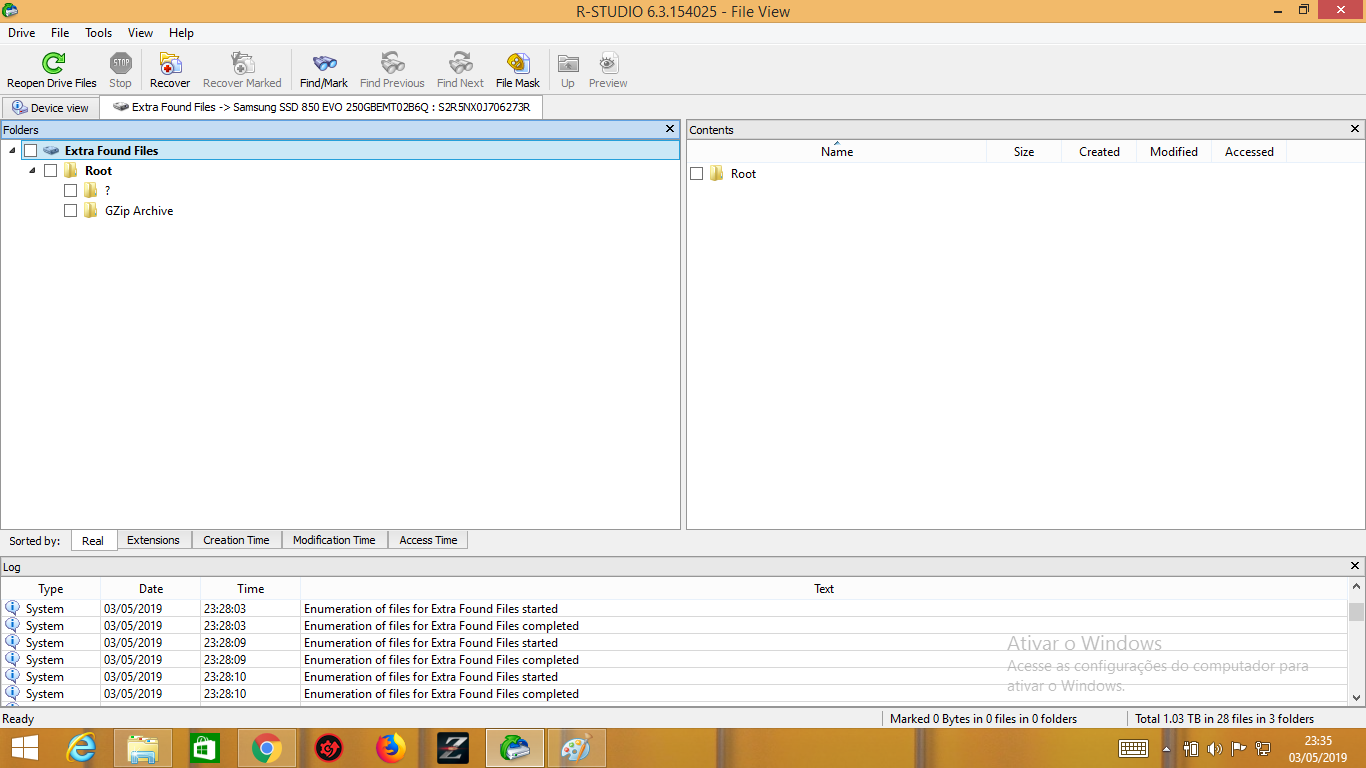Viewport: 1366px width, 768px height.
Task: Check the '?' folder checkbox
Action: (71, 191)
